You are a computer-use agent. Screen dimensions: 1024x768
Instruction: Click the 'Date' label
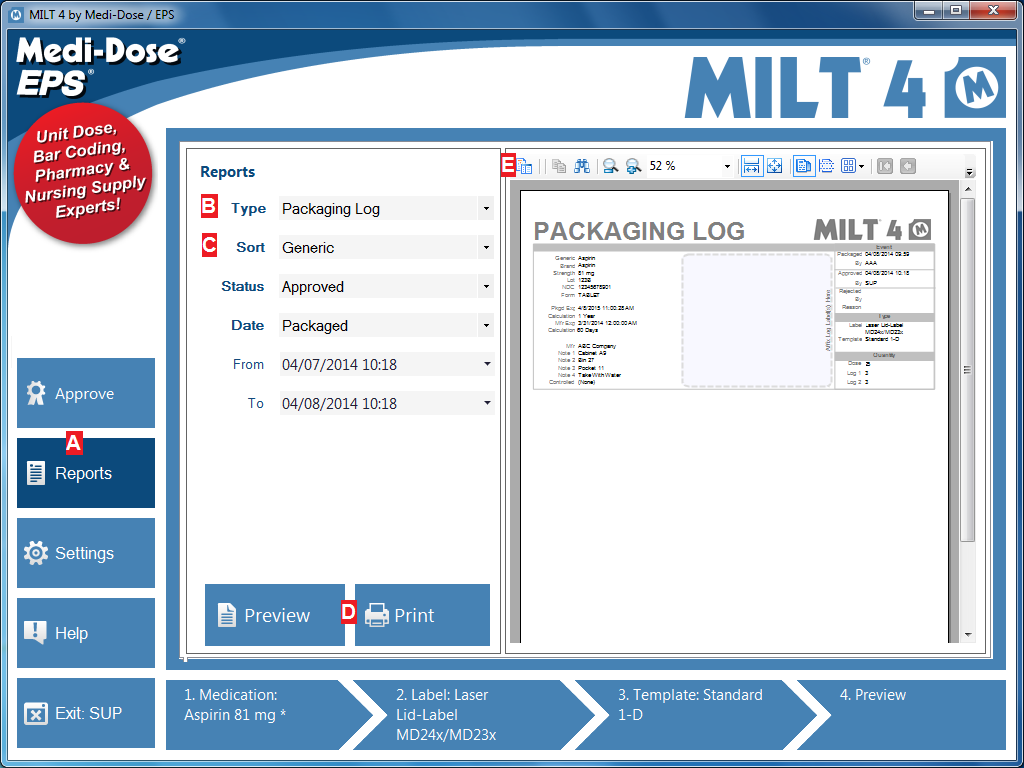pyautogui.click(x=248, y=325)
